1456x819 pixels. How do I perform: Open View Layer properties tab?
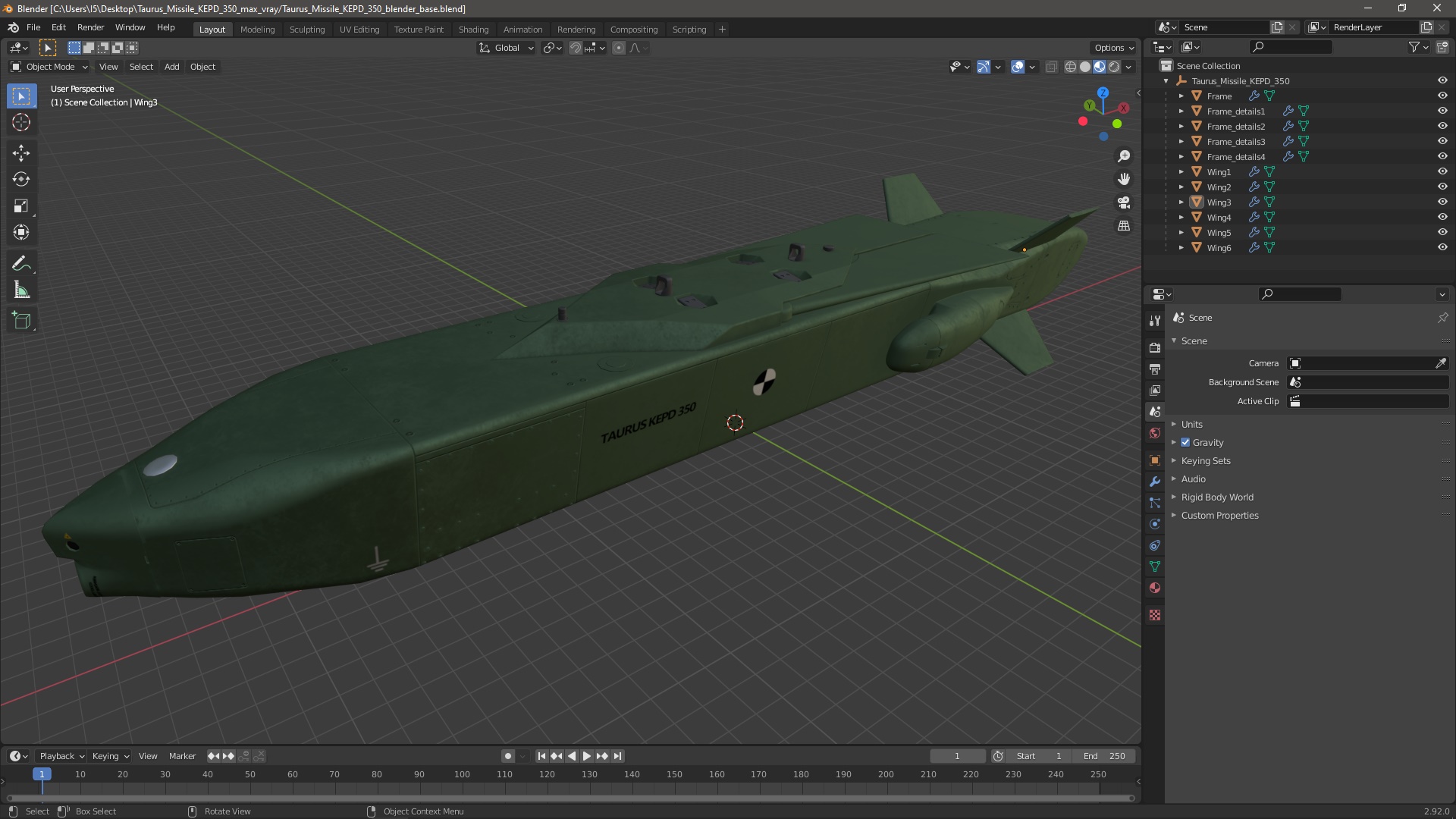tap(1155, 390)
